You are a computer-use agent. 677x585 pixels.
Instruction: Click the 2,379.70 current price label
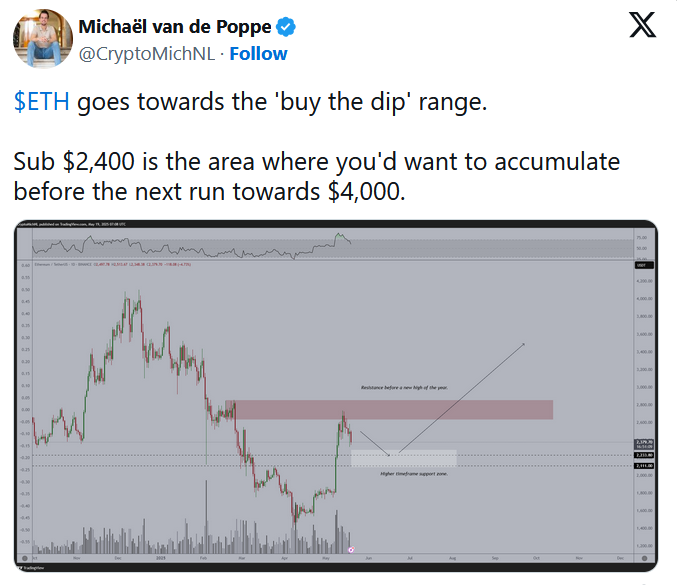pyautogui.click(x=644, y=444)
